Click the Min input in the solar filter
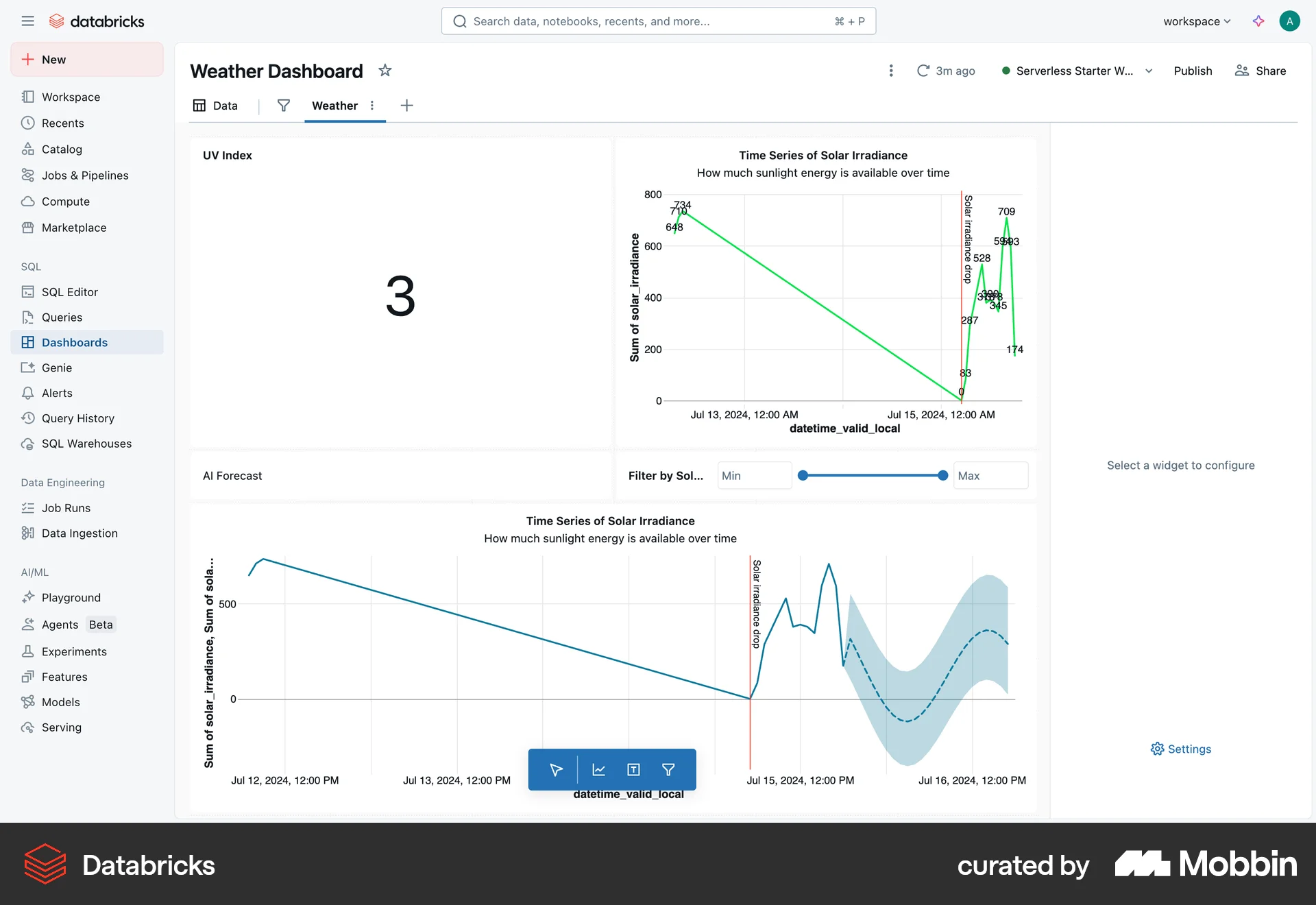1316x905 pixels. pyautogui.click(x=753, y=475)
